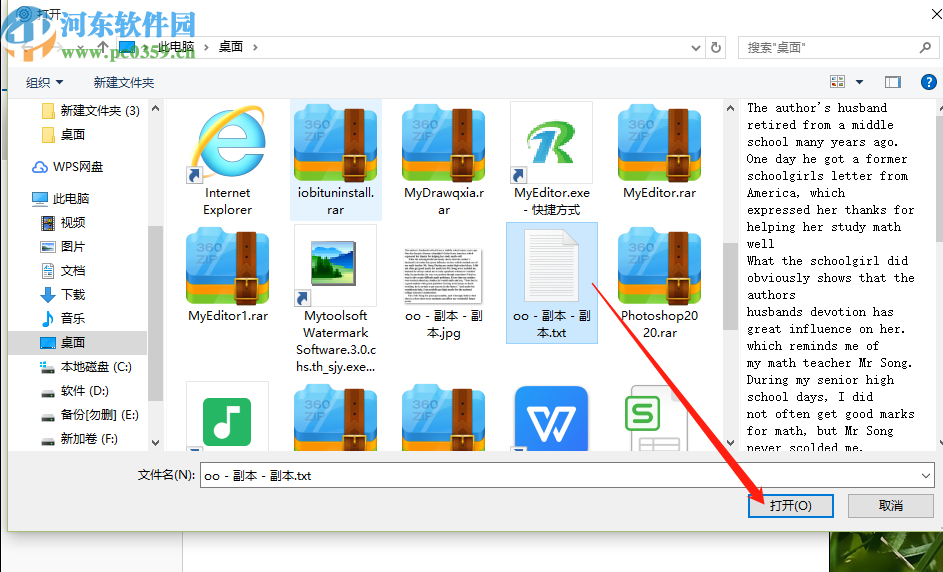Viewport: 943px width, 572px height.
Task: Open the 组织 menu
Action: 44,82
